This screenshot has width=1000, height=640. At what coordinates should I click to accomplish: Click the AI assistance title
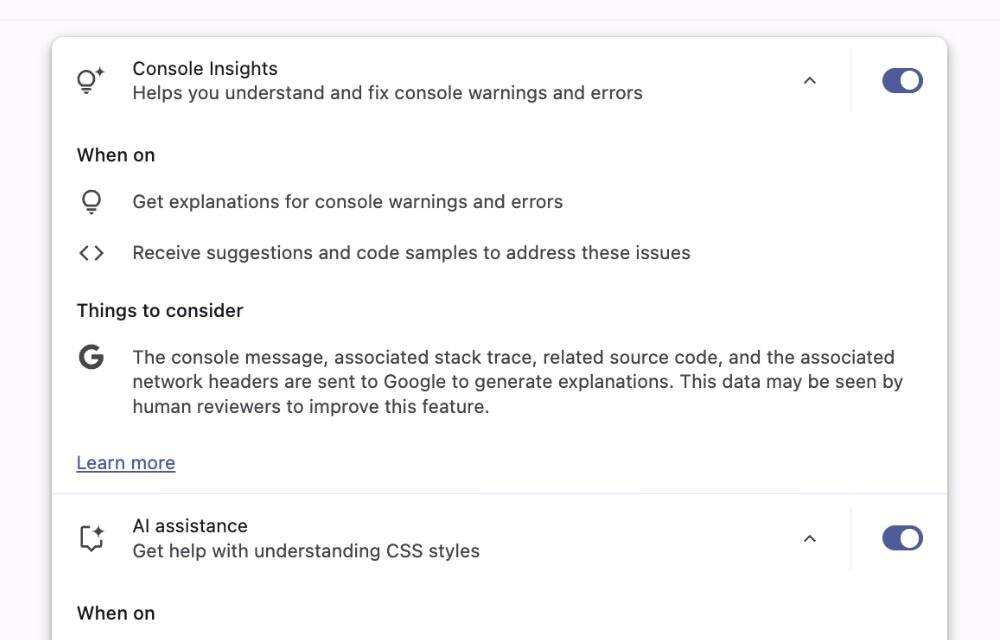(x=190, y=526)
